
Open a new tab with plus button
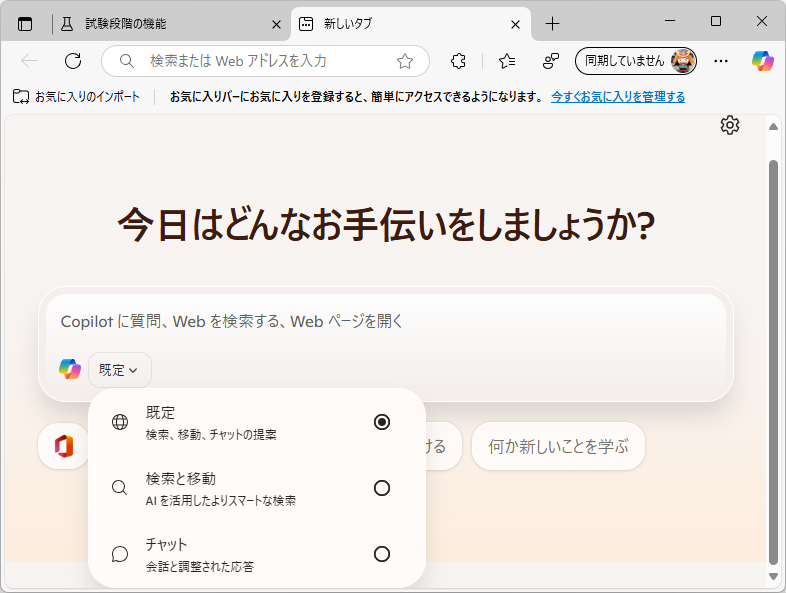(552, 23)
